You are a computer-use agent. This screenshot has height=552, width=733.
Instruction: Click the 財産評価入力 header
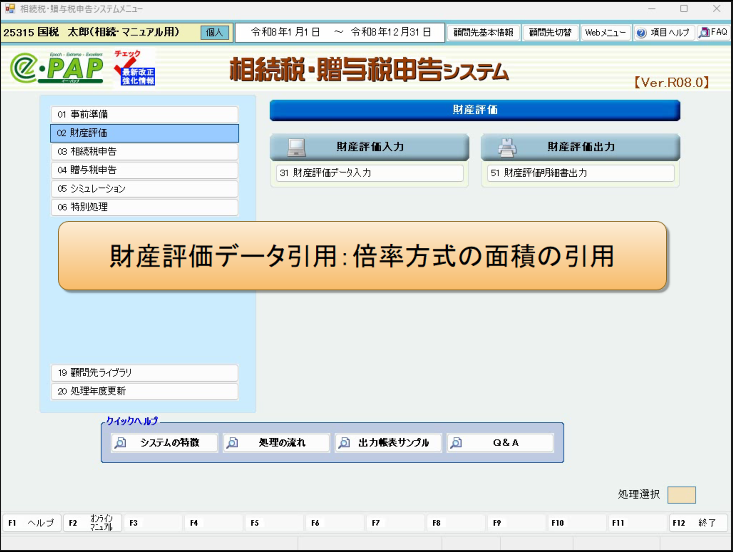tap(369, 147)
